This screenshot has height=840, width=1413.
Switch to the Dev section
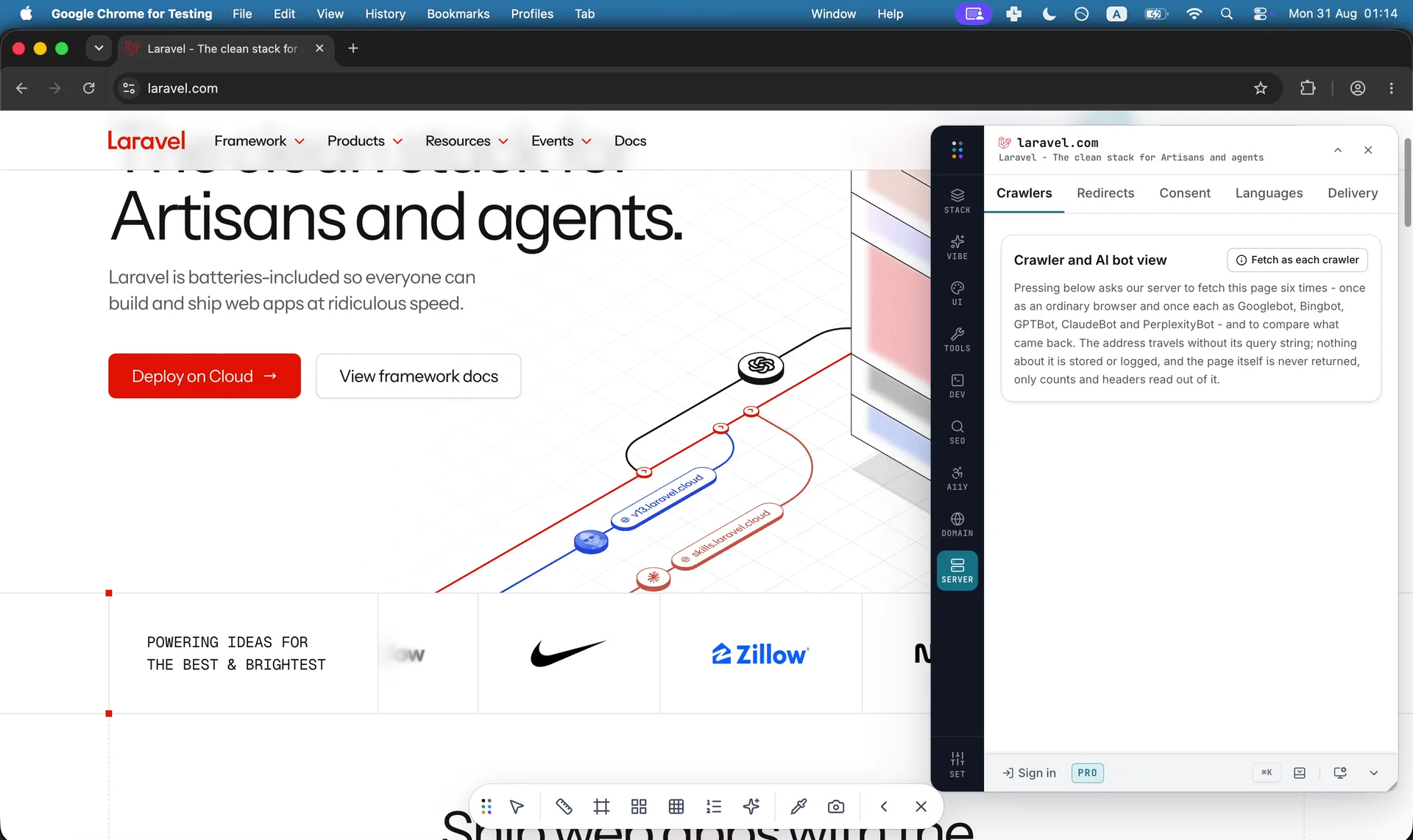coord(957,385)
